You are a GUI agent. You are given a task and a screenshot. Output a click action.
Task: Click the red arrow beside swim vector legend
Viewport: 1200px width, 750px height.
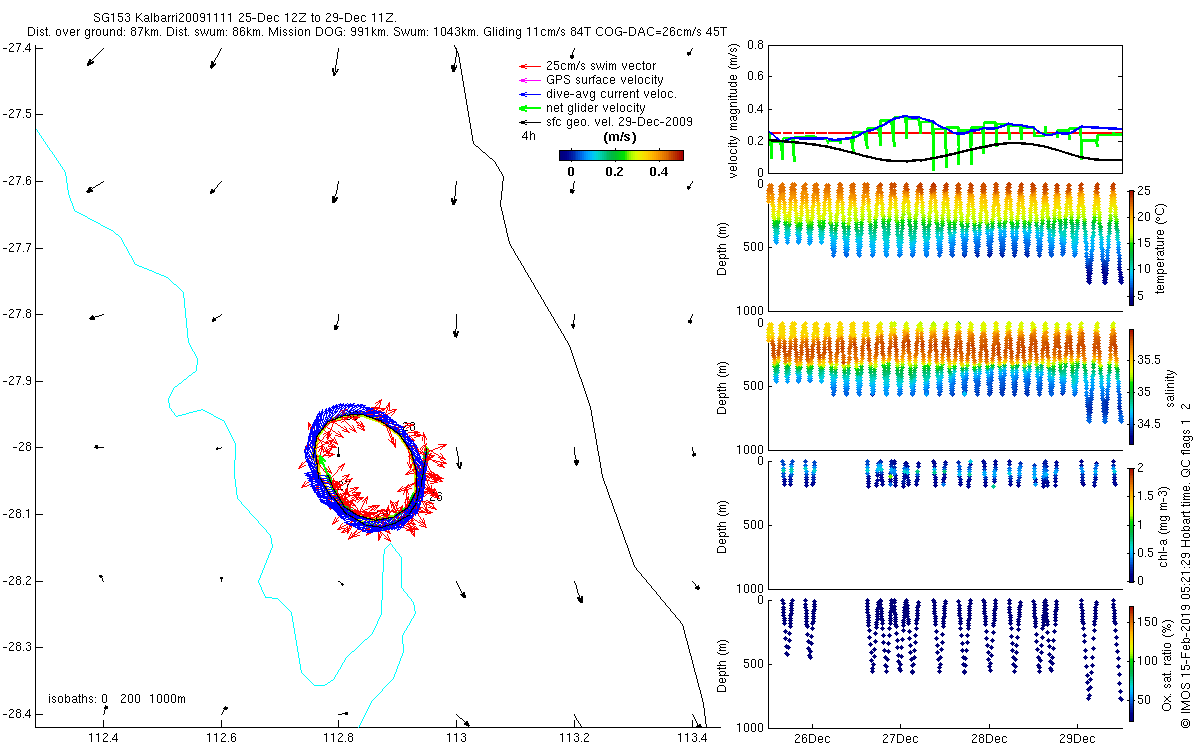tap(530, 66)
